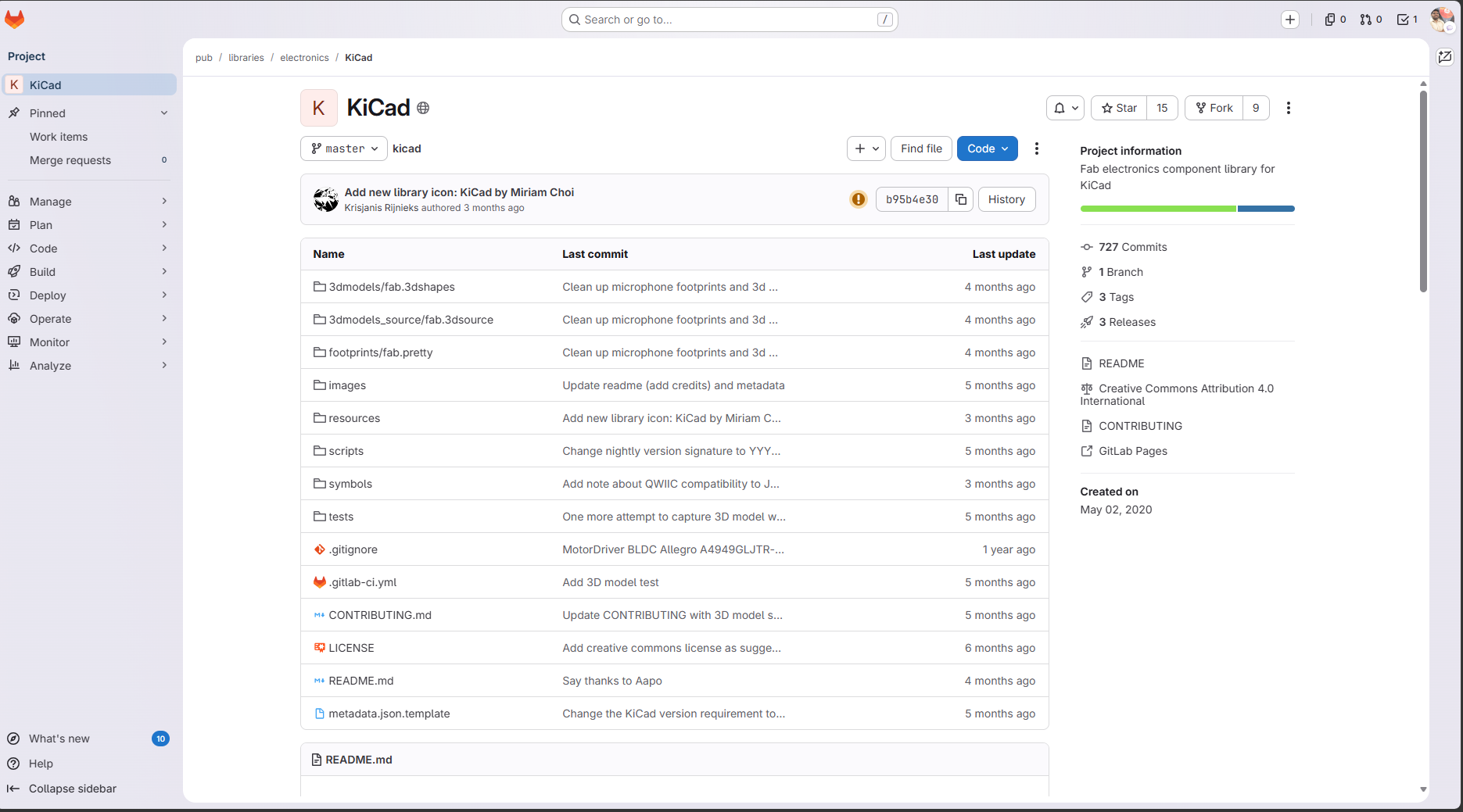1463x812 pixels.
Task: Open the Code clone dropdown
Action: coord(987,148)
